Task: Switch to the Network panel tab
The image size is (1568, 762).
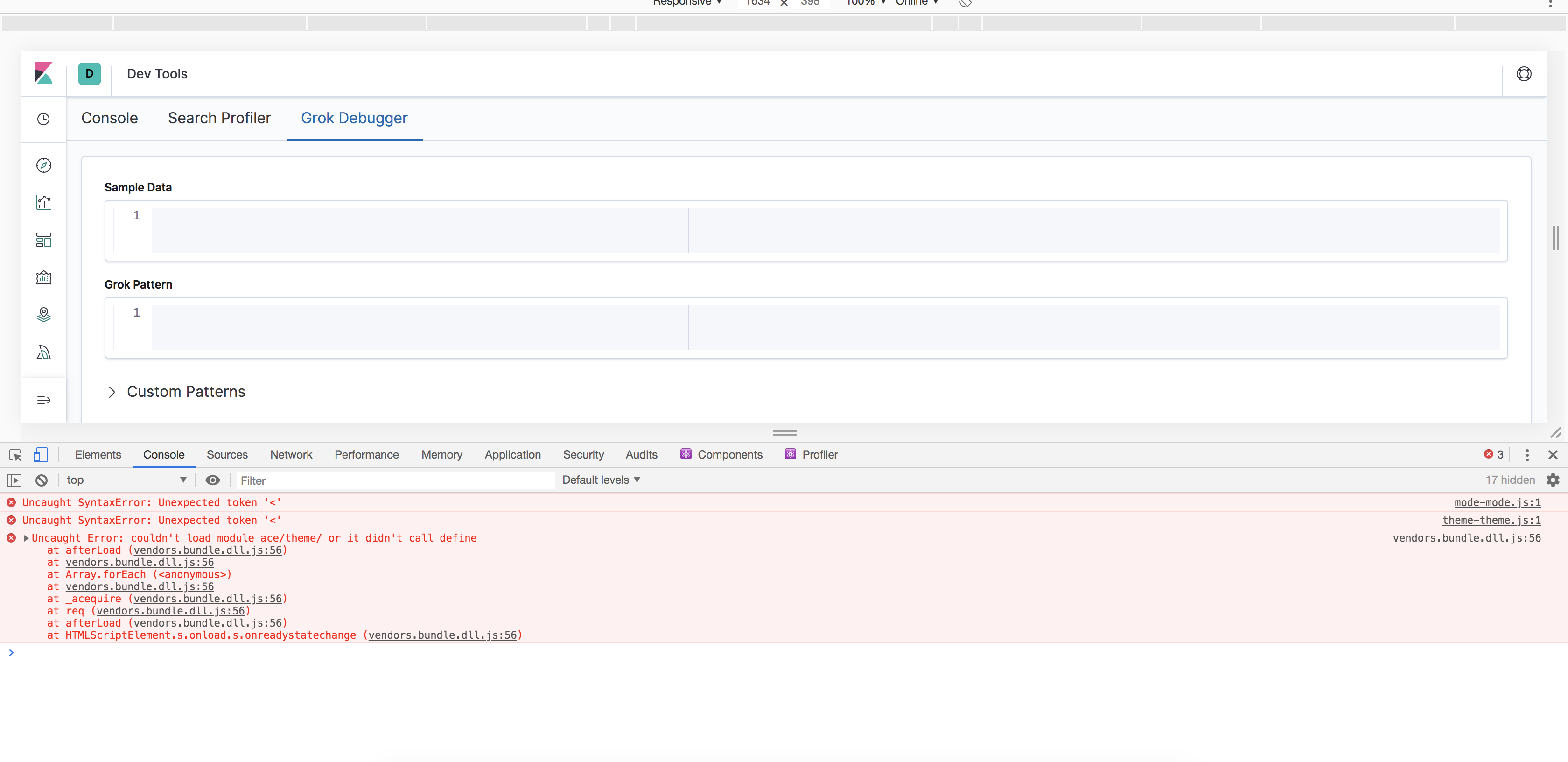Action: (291, 454)
